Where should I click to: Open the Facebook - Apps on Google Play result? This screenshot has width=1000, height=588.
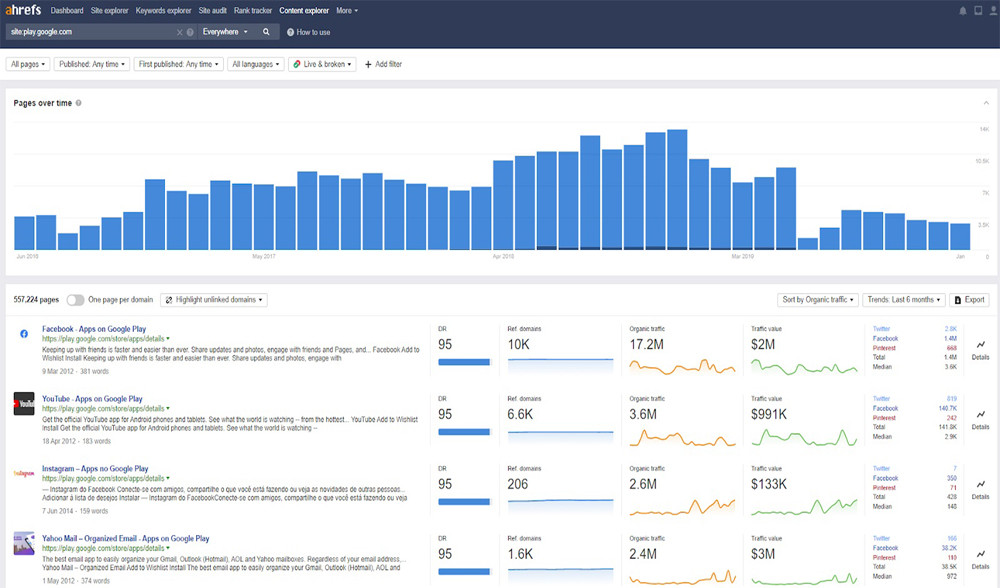[94, 329]
